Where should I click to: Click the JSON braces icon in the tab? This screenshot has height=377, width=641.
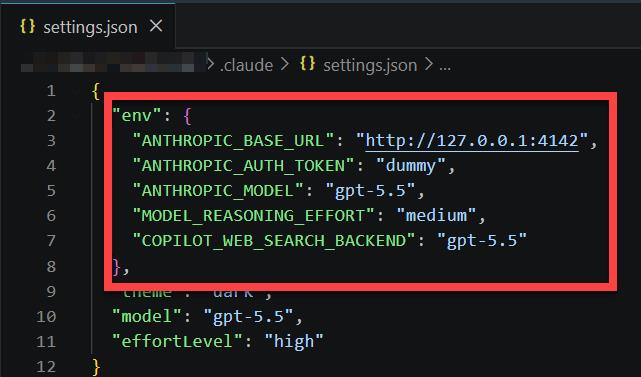[27, 27]
